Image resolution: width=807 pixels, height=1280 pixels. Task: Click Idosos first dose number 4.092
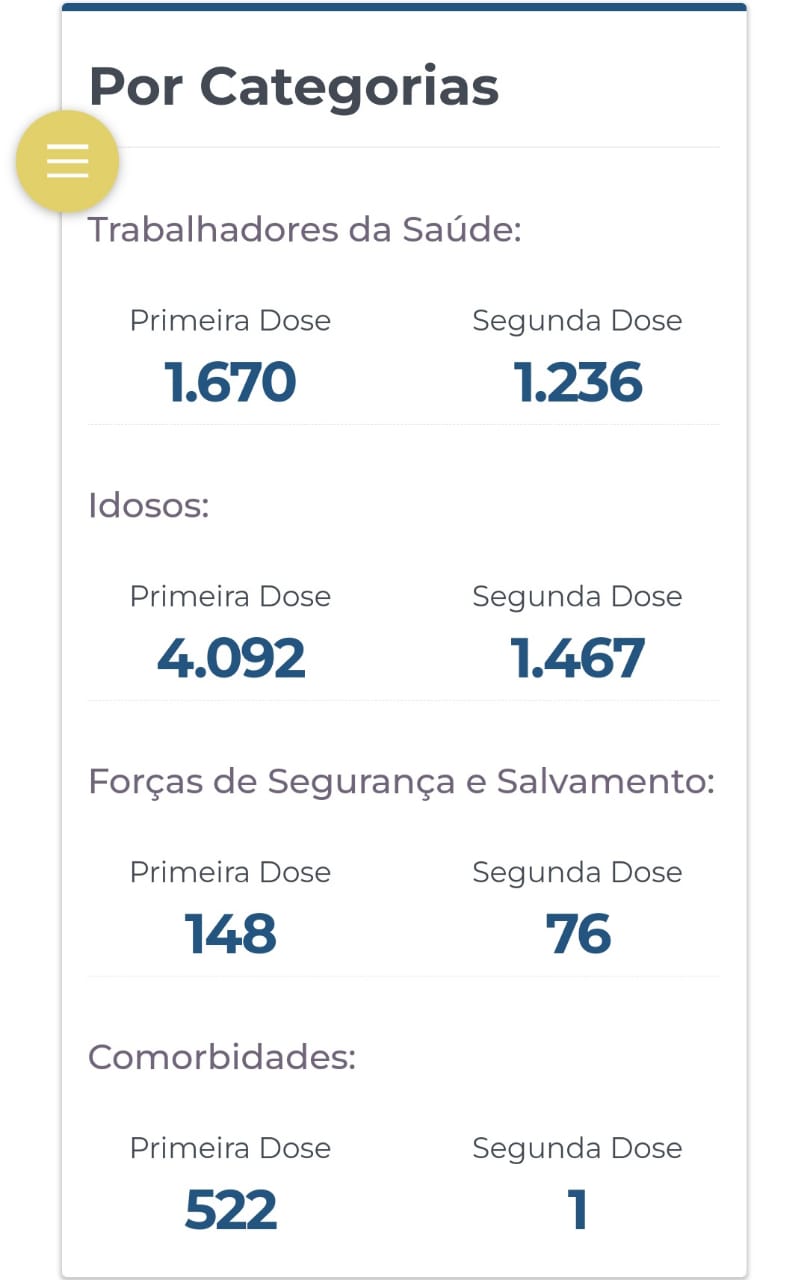pyautogui.click(x=230, y=658)
